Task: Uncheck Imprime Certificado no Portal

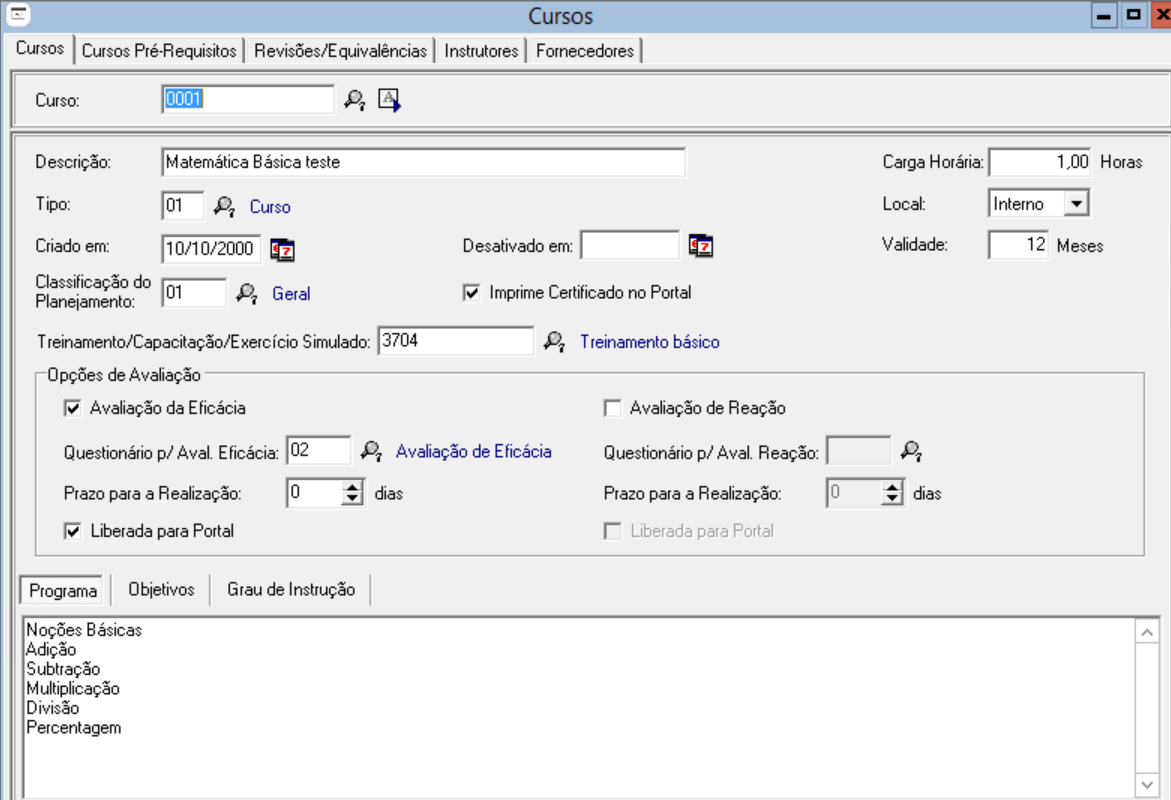Action: click(x=472, y=293)
